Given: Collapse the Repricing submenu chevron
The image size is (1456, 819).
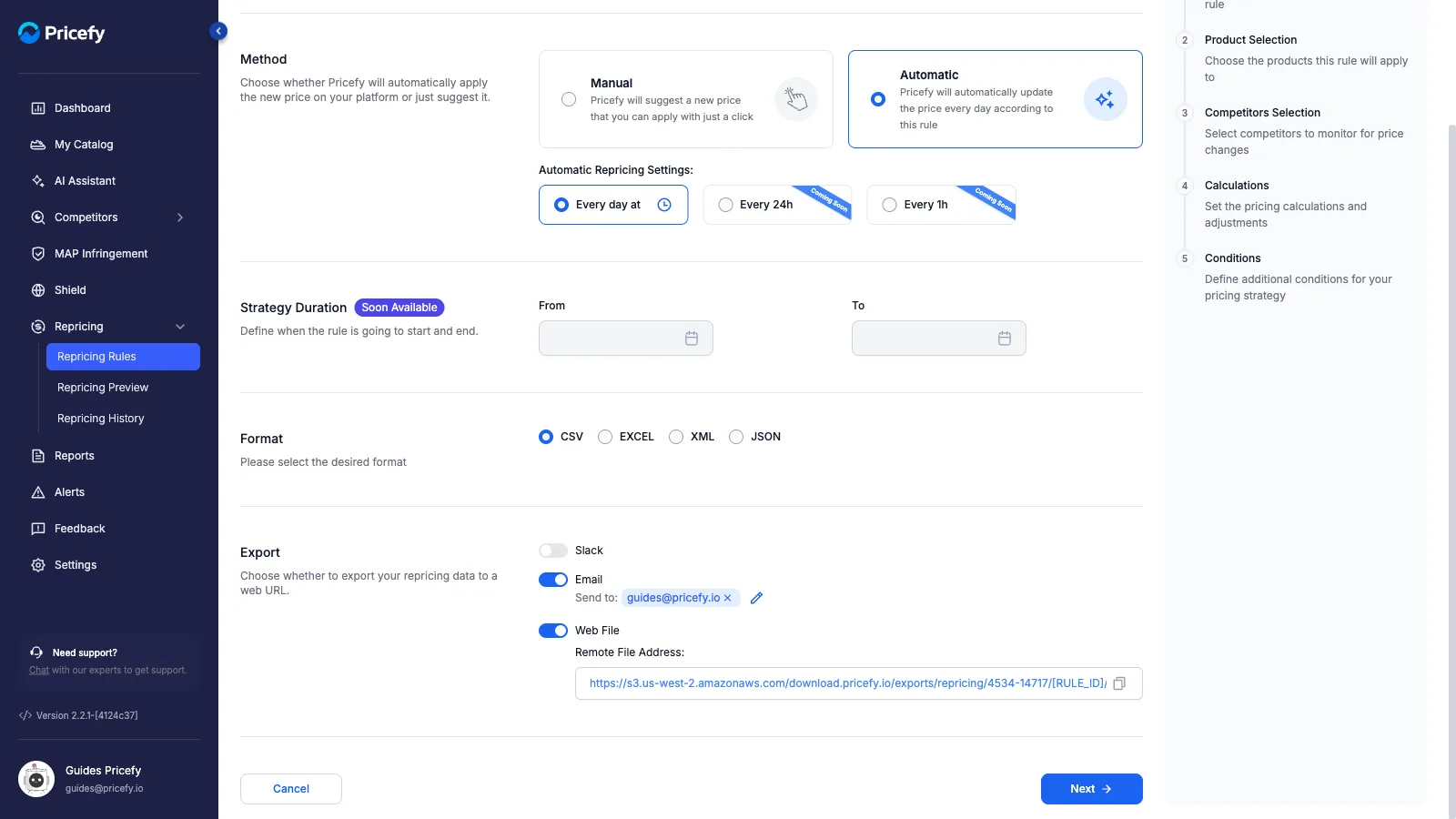Looking at the screenshot, I should (180, 327).
